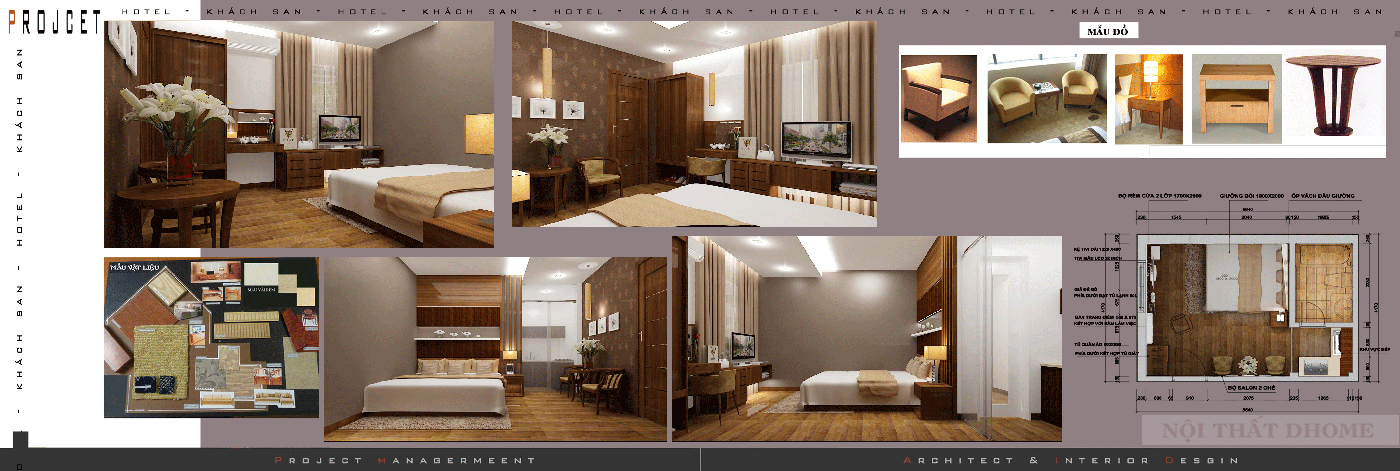Click the MẪU ĐỒ heading label

(1107, 31)
